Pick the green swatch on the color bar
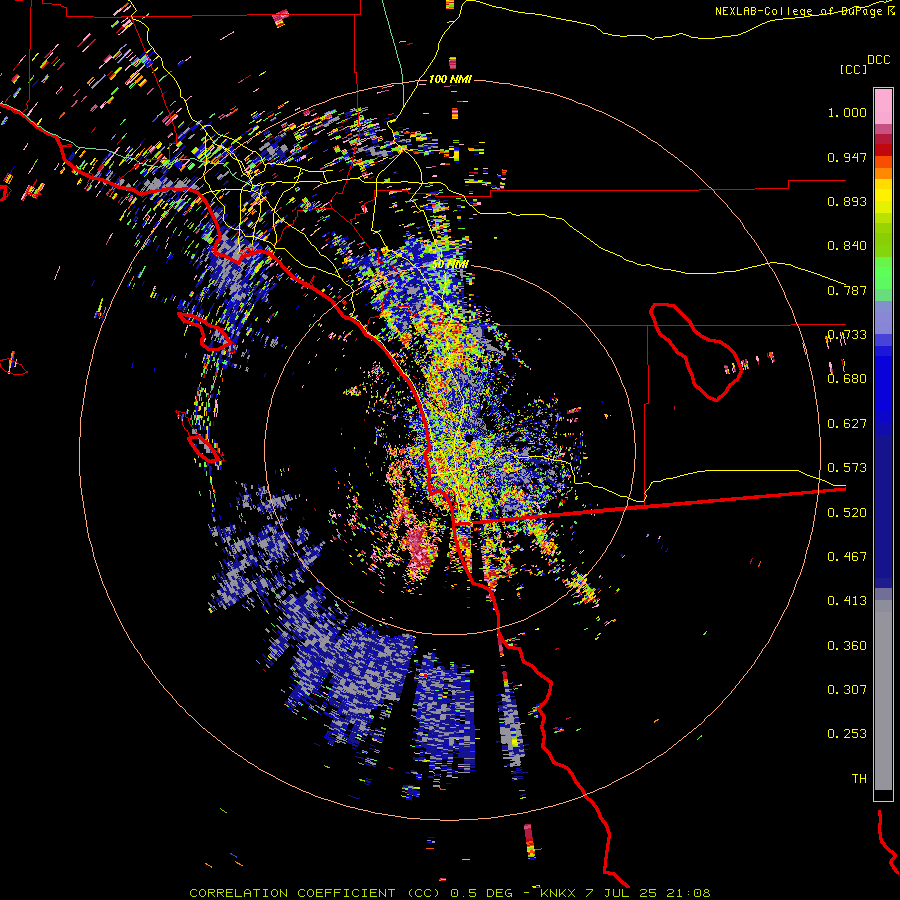 883,273
